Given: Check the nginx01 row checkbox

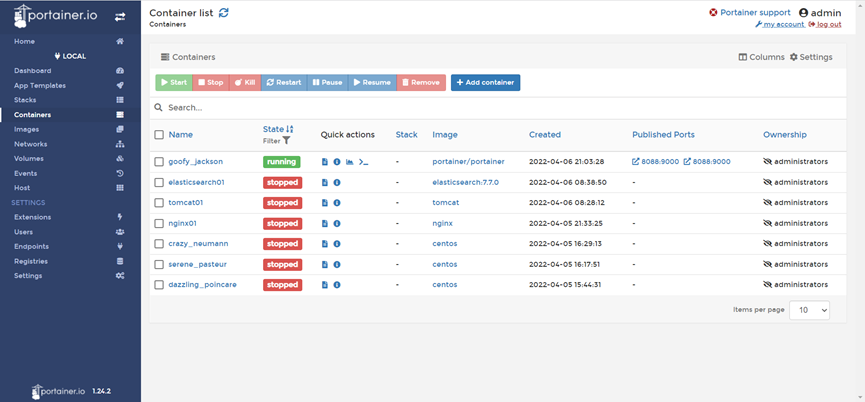Looking at the screenshot, I should click(159, 224).
